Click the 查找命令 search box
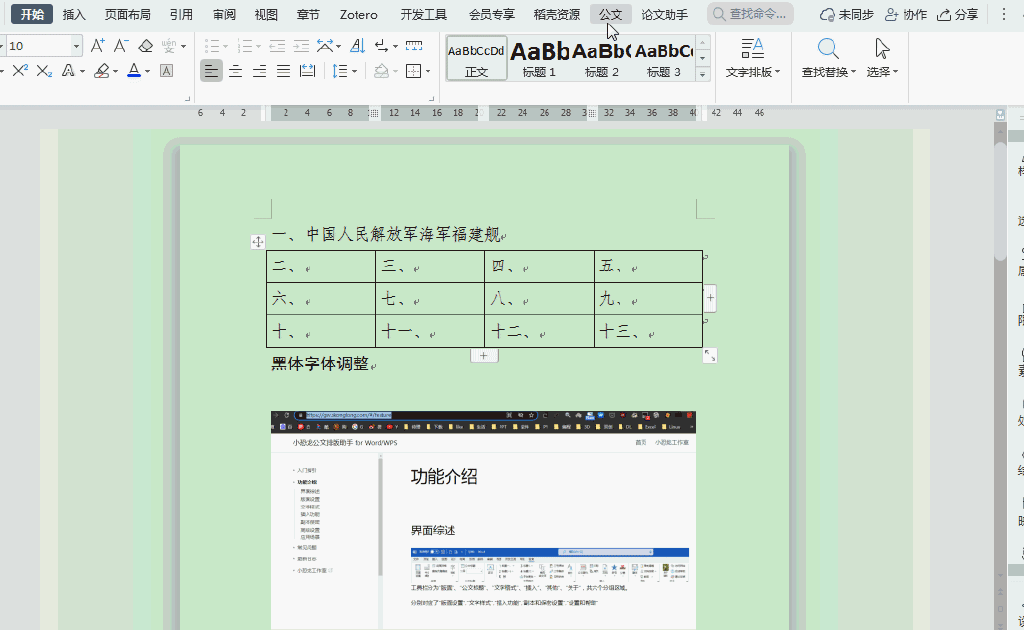1024x630 pixels. click(750, 14)
